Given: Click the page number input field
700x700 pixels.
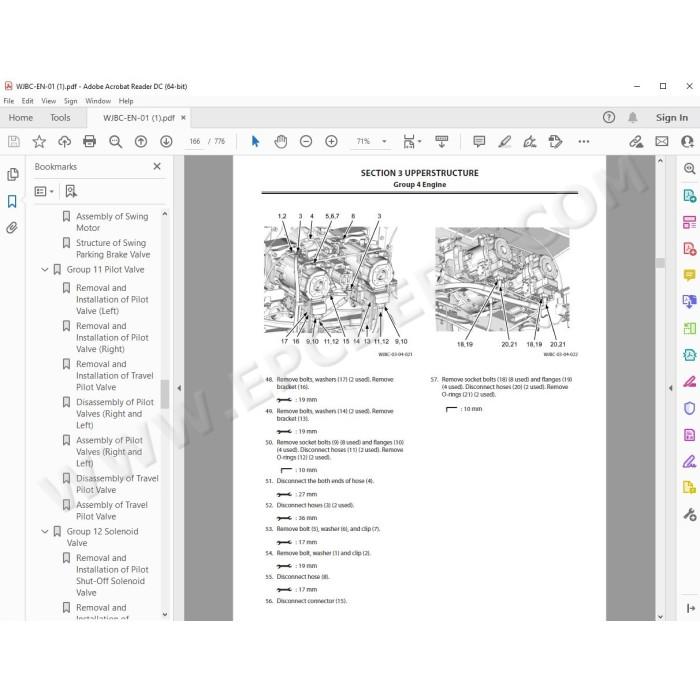Looking at the screenshot, I should (x=195, y=142).
